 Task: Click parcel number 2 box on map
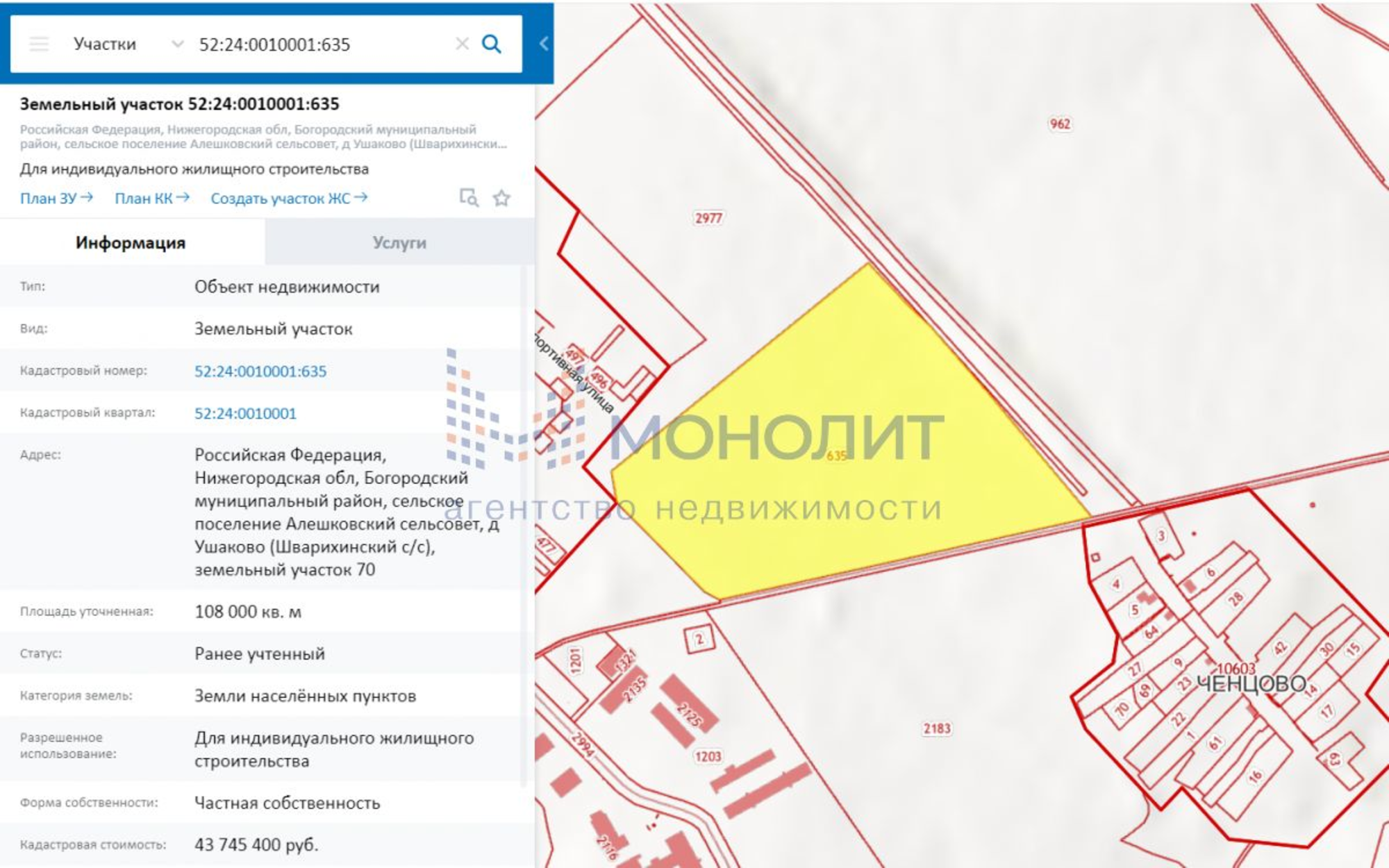tap(699, 640)
